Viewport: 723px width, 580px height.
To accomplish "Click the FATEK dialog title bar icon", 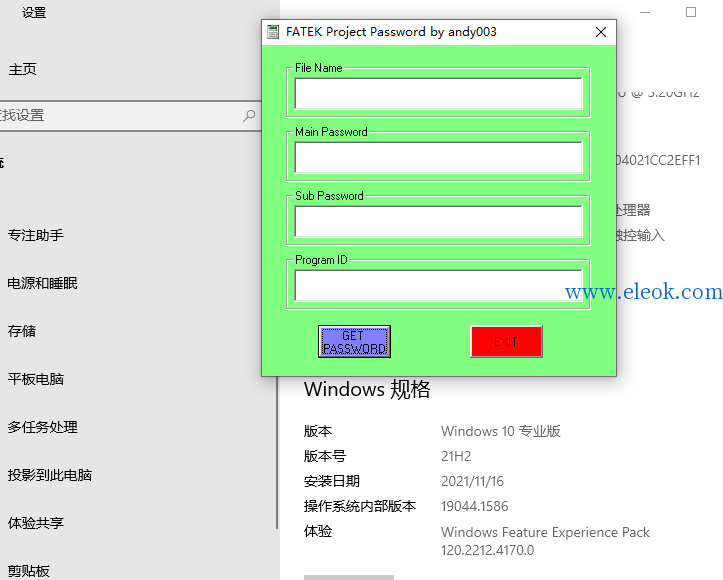I will [273, 32].
